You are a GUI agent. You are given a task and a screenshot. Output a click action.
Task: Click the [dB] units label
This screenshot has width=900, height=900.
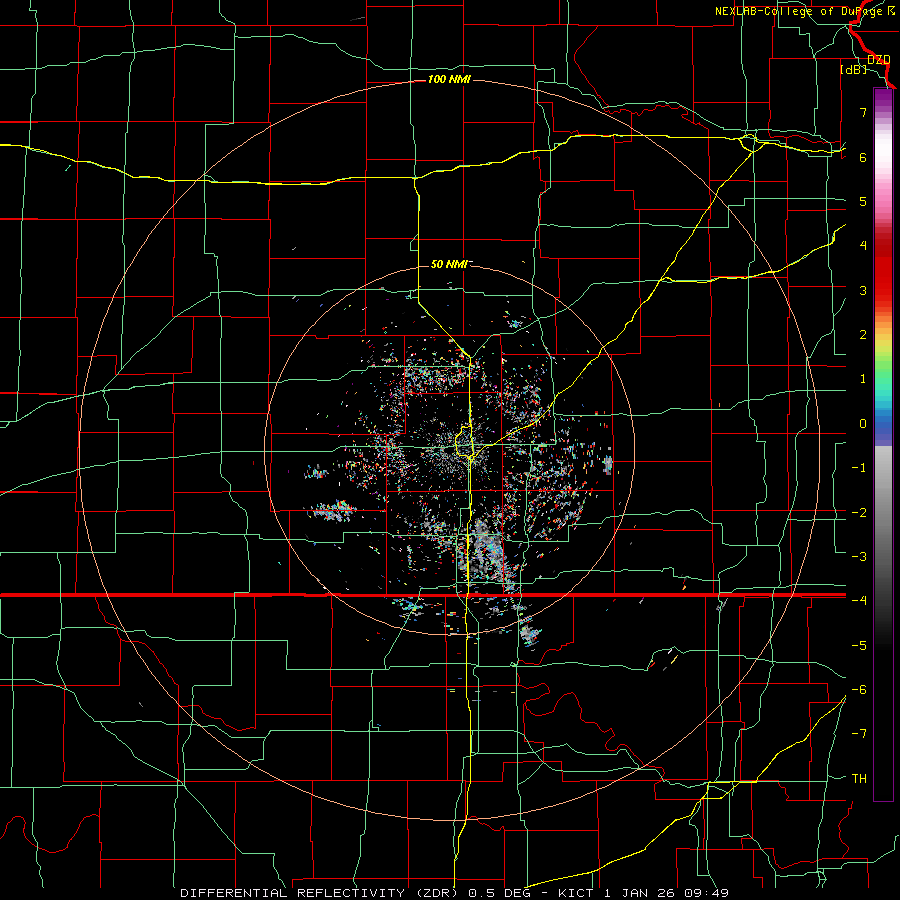coord(854,70)
